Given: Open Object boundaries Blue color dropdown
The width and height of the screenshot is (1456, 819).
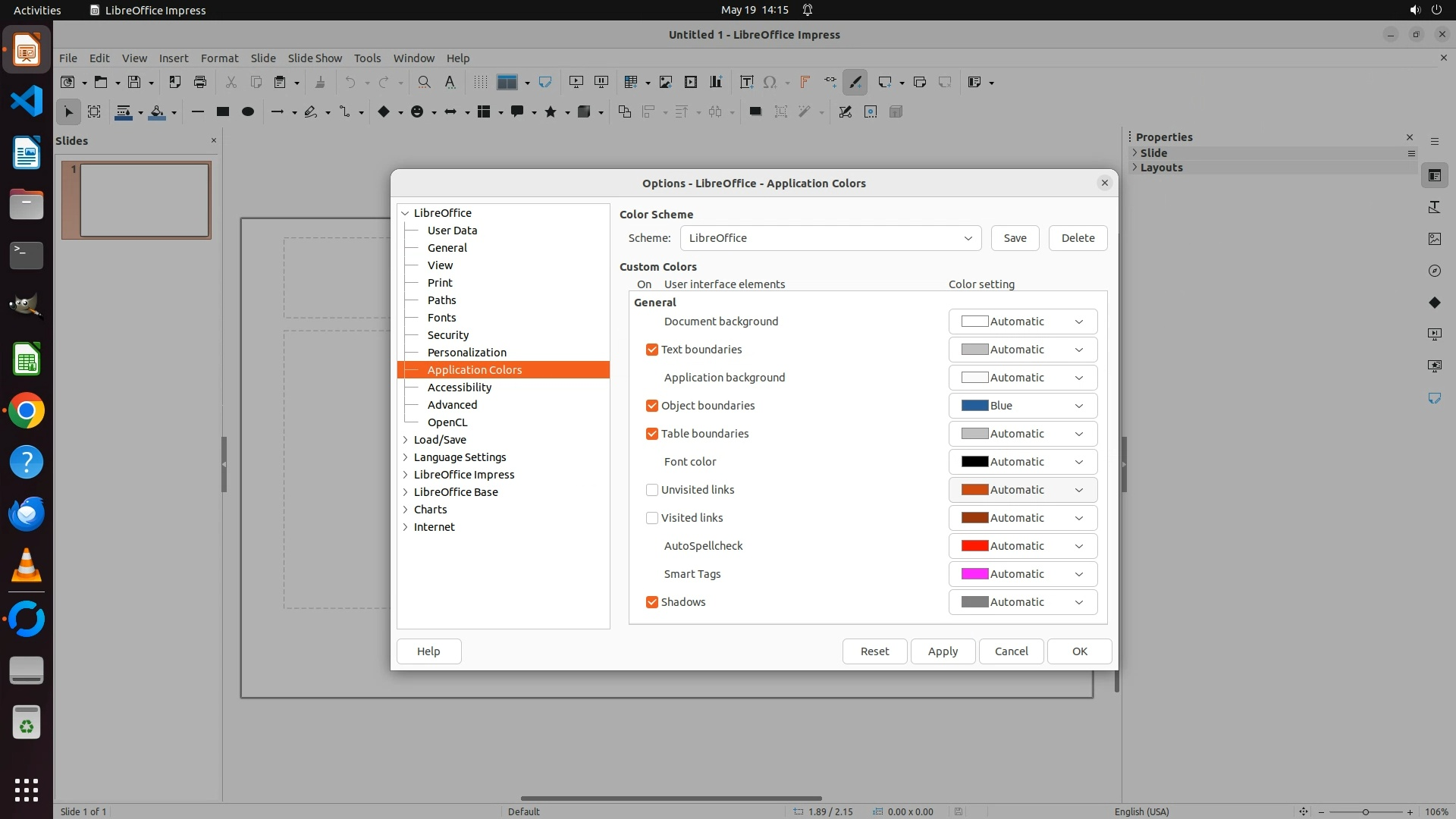Looking at the screenshot, I should [1022, 406].
